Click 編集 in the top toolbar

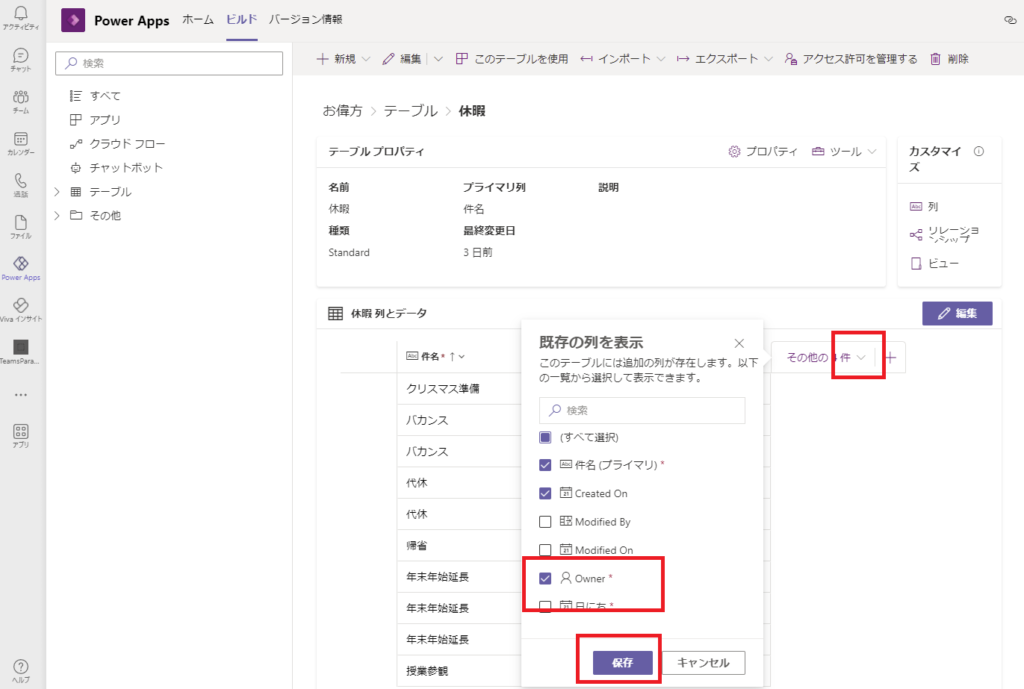402,59
